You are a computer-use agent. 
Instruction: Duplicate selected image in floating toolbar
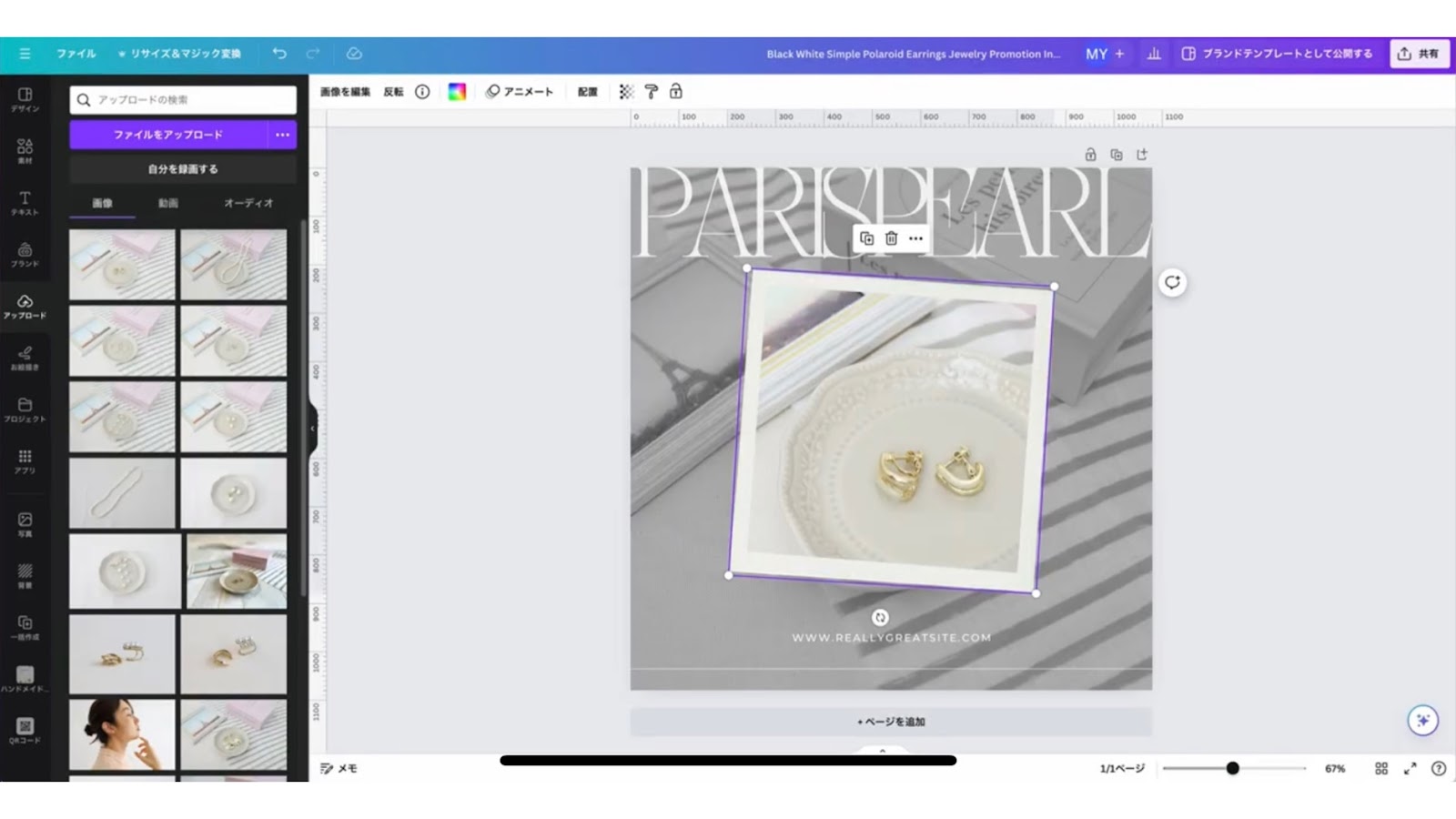pyautogui.click(x=866, y=238)
